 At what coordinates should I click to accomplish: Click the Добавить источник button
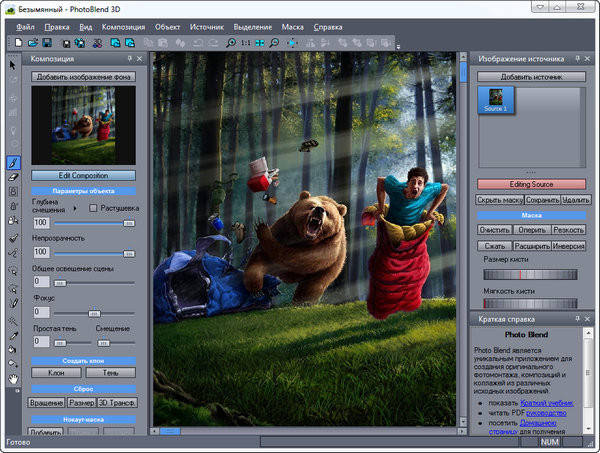(530, 76)
